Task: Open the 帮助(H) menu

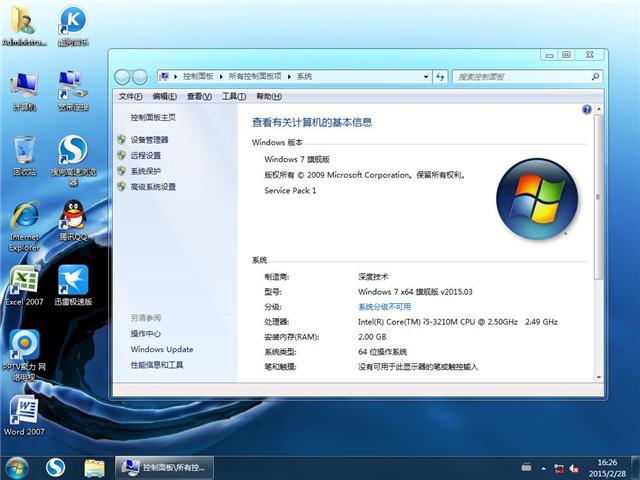Action: click(x=269, y=96)
